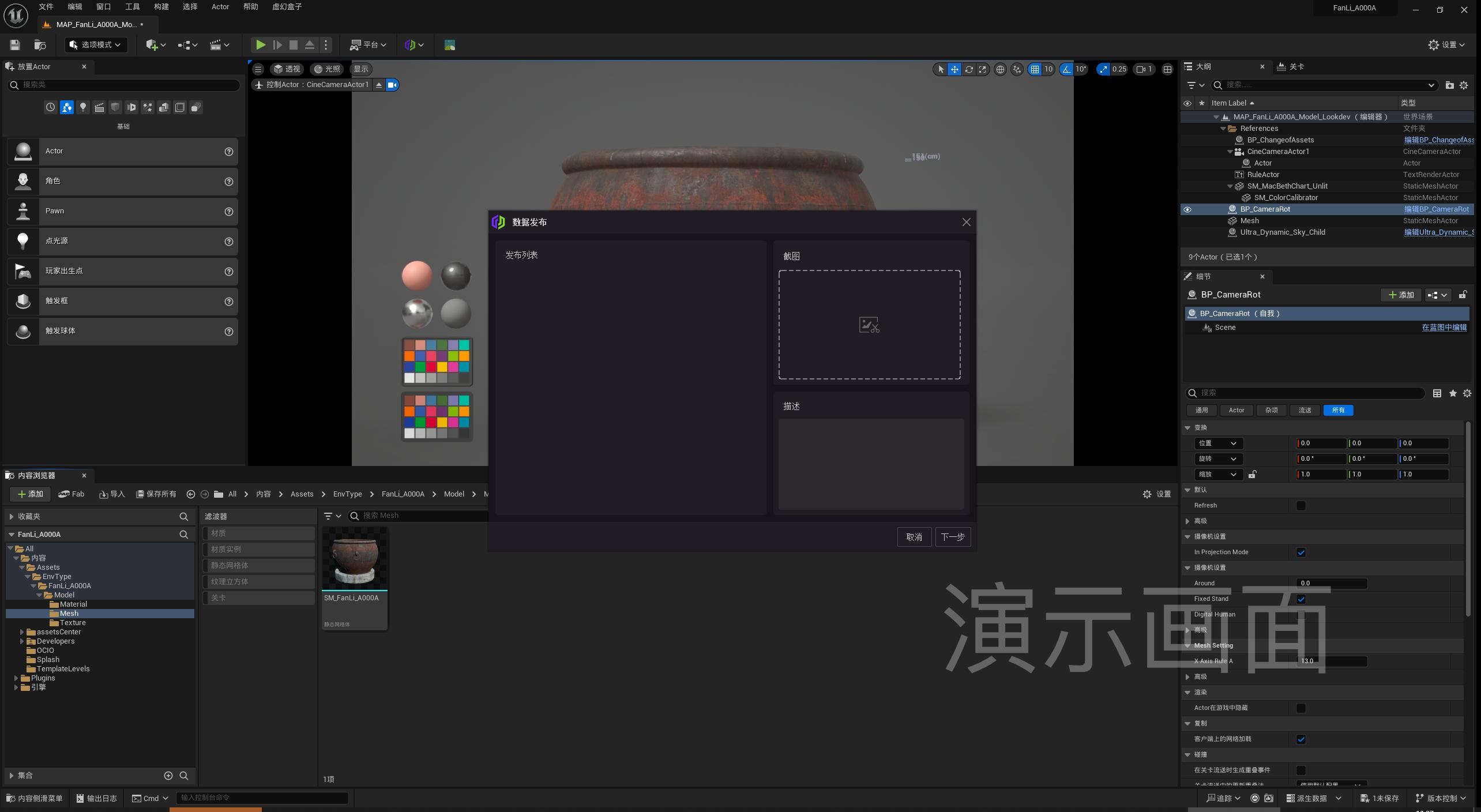
Task: Click the Eject button in play toolbar
Action: tap(310, 45)
